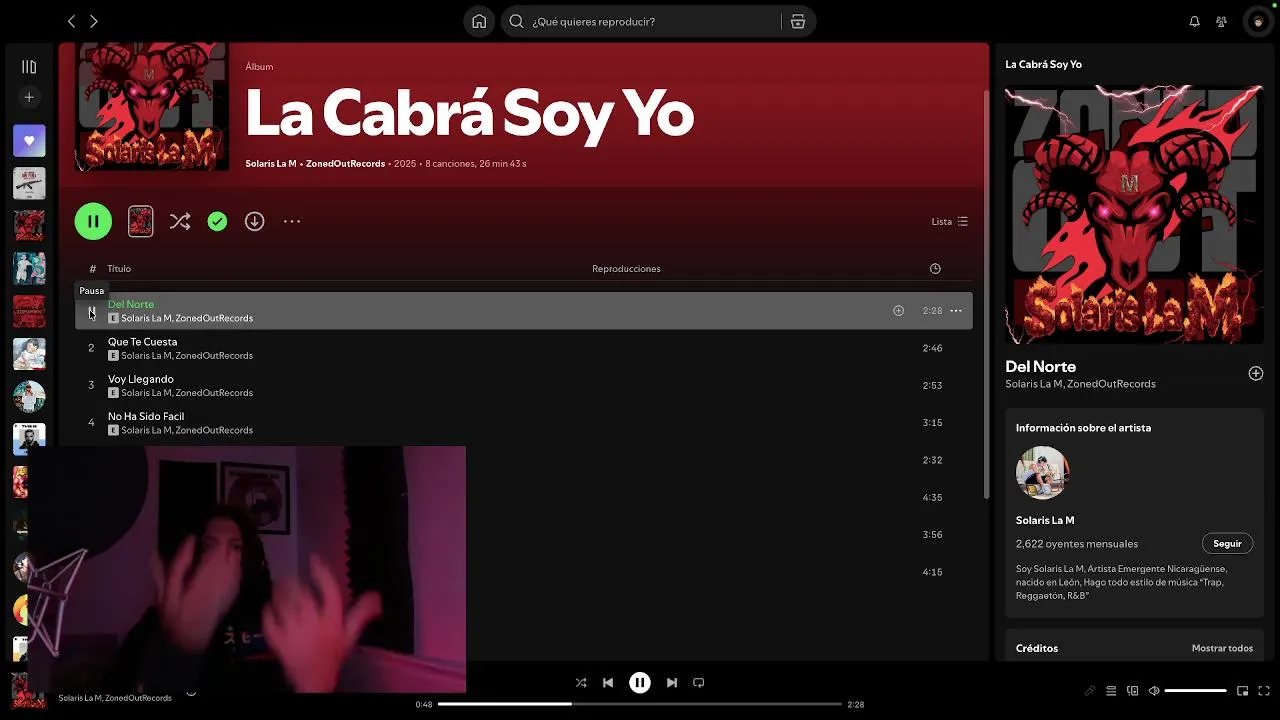Add Del Norte to library in Now Playing panel
The width and height of the screenshot is (1280, 720).
[1256, 373]
